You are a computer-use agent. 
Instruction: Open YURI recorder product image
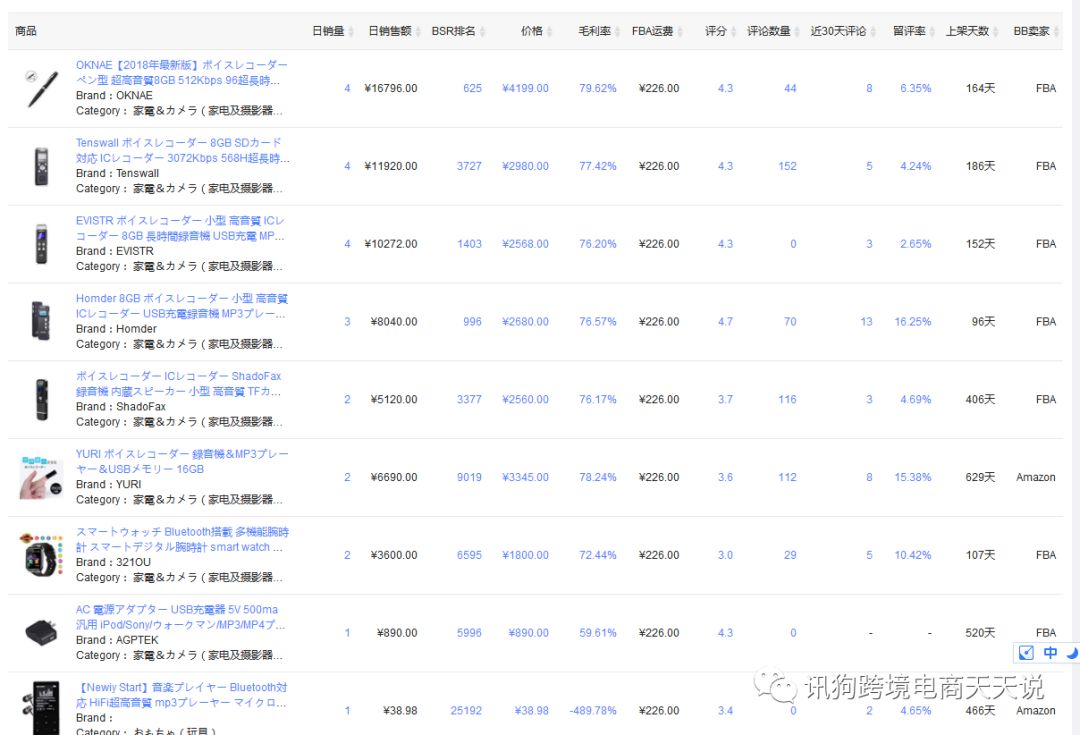(41, 477)
